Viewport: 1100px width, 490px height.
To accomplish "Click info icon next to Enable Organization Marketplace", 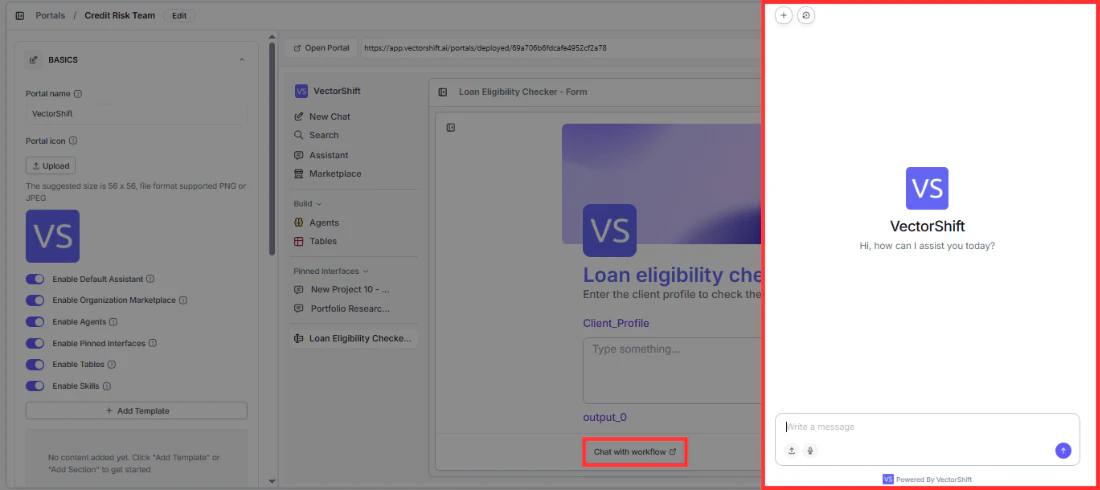I will click(x=183, y=300).
